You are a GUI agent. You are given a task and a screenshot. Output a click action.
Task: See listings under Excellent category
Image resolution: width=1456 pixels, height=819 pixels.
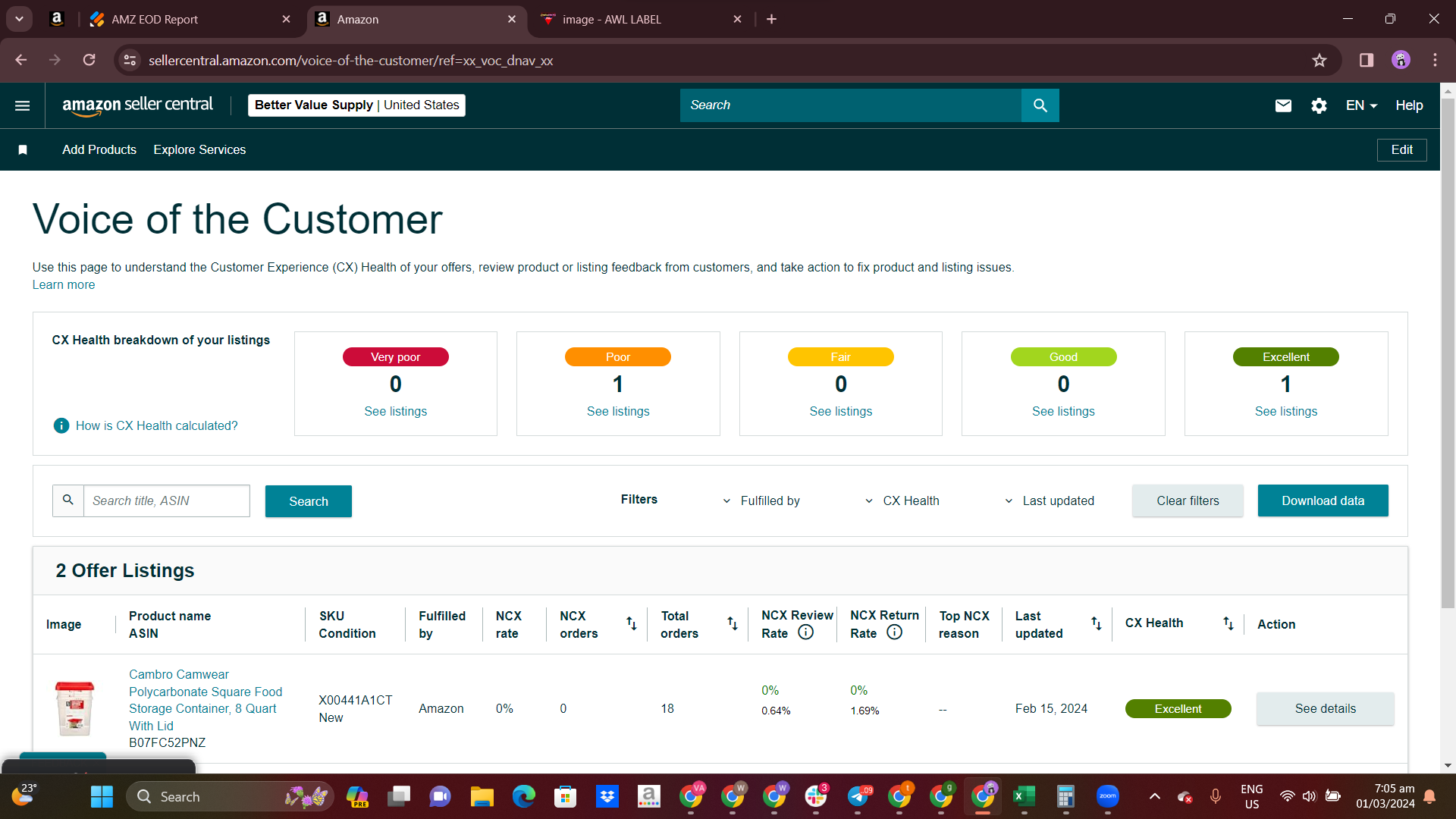(1286, 412)
